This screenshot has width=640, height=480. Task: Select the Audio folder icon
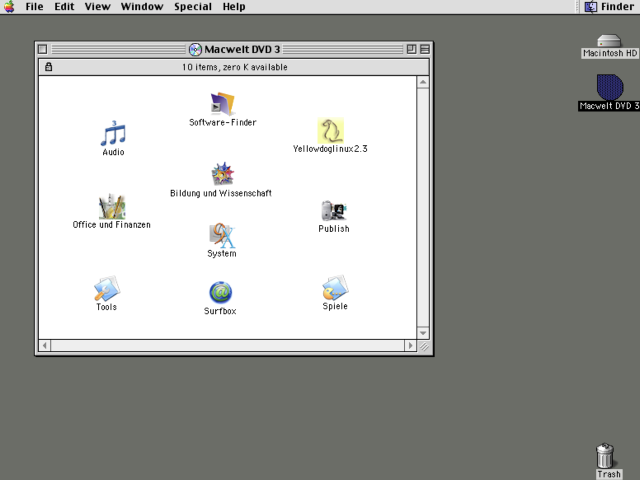coord(113,133)
